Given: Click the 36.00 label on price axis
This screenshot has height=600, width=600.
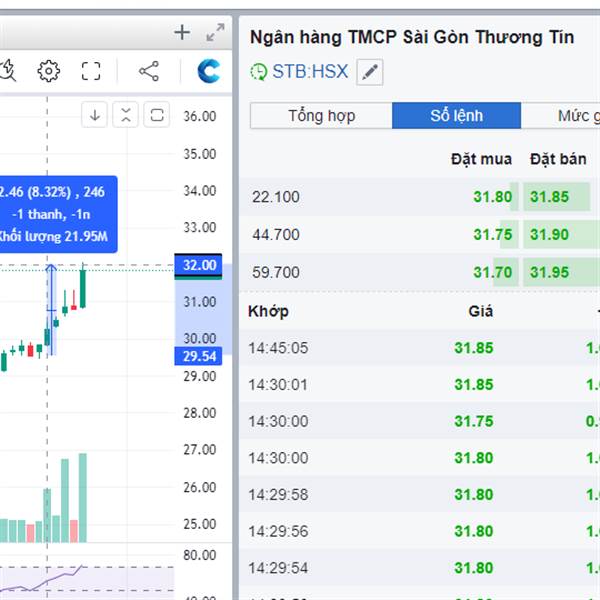Looking at the screenshot, I should click(x=199, y=116).
